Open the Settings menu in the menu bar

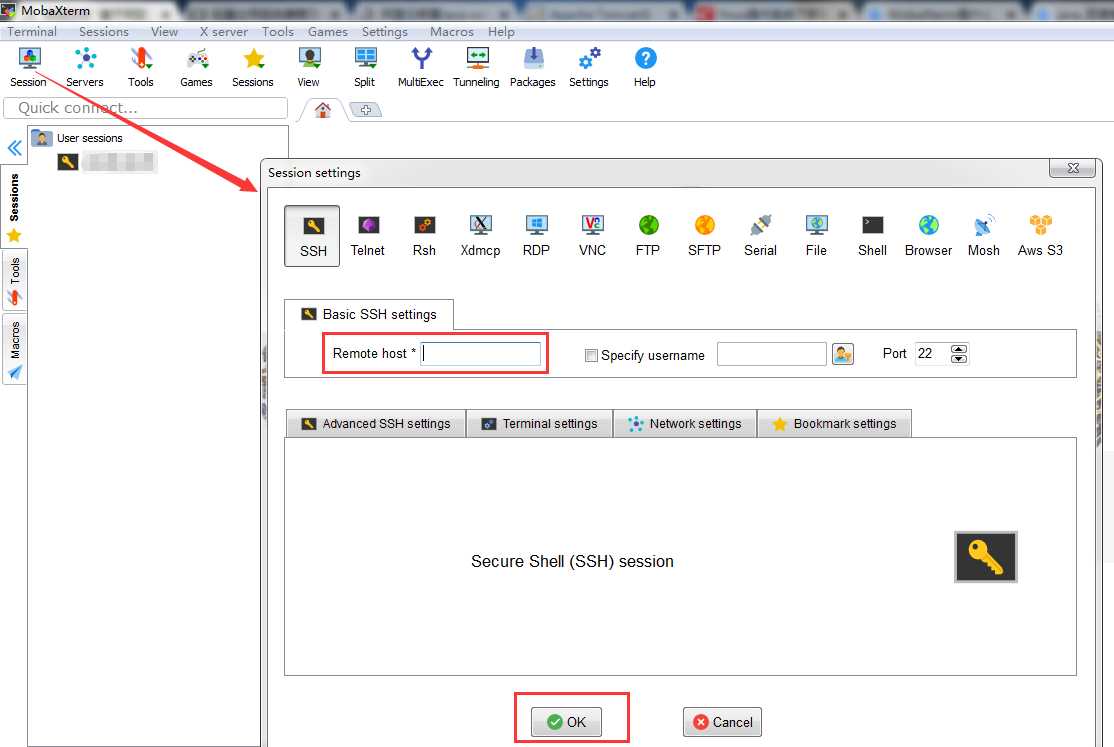pyautogui.click(x=384, y=32)
